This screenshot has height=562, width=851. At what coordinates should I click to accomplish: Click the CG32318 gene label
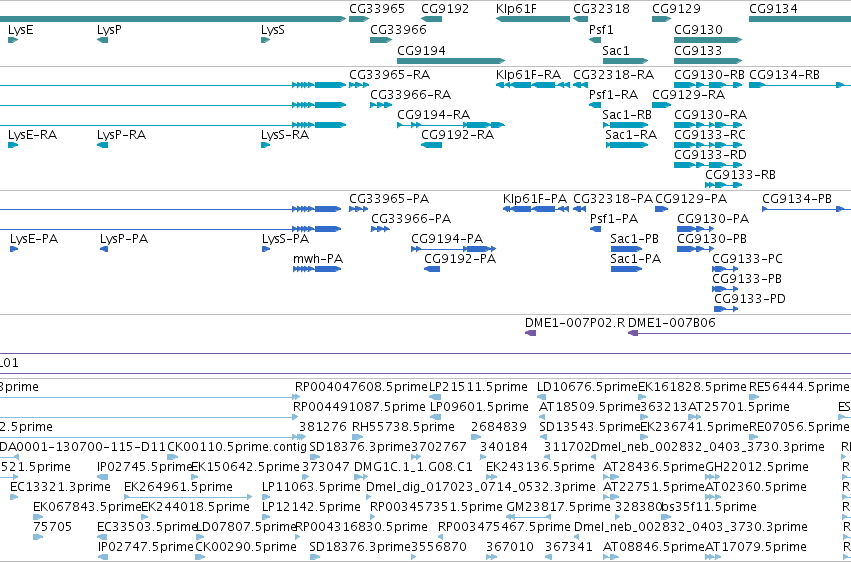point(601,9)
